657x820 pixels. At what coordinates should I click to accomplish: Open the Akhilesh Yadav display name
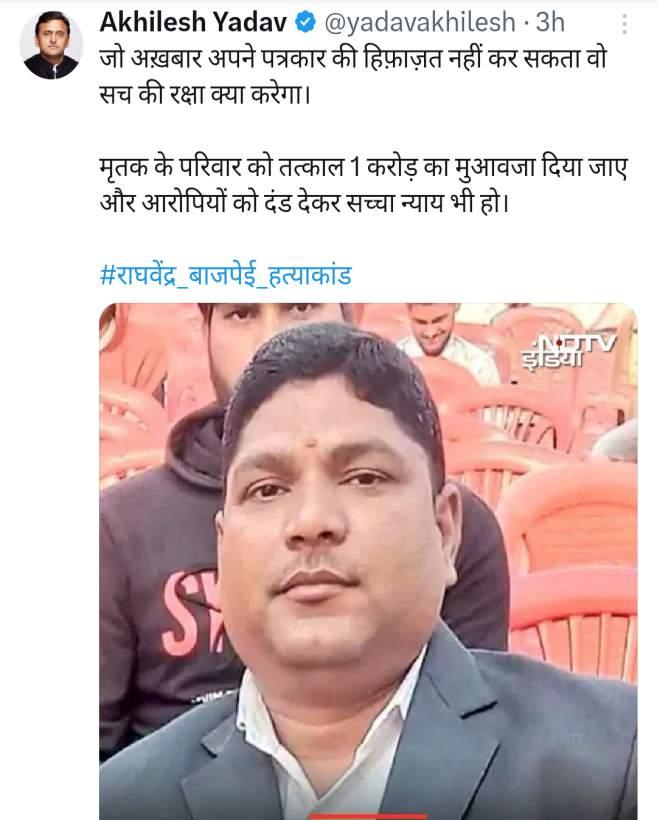(193, 22)
